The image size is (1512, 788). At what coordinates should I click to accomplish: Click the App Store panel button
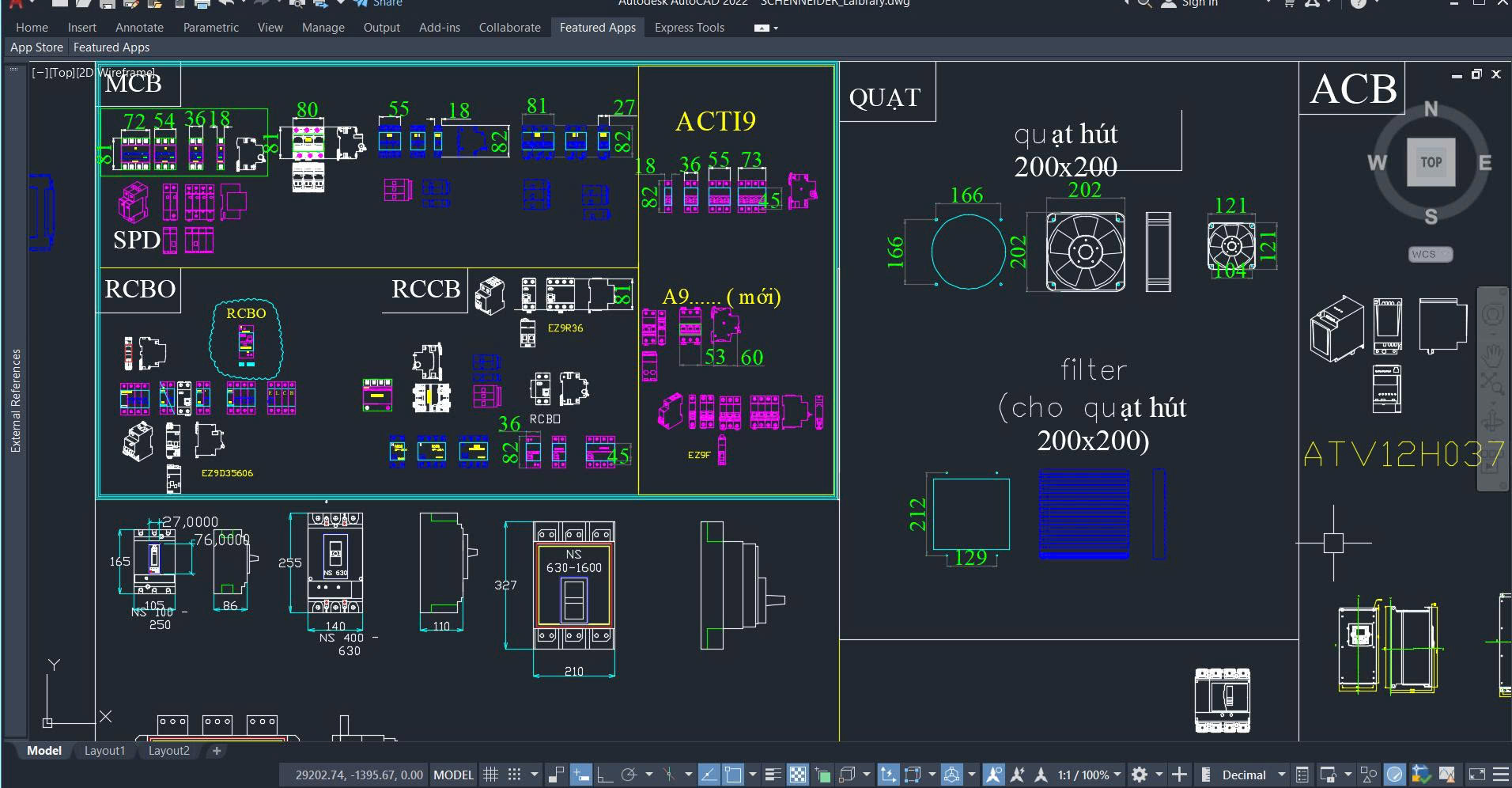(36, 47)
